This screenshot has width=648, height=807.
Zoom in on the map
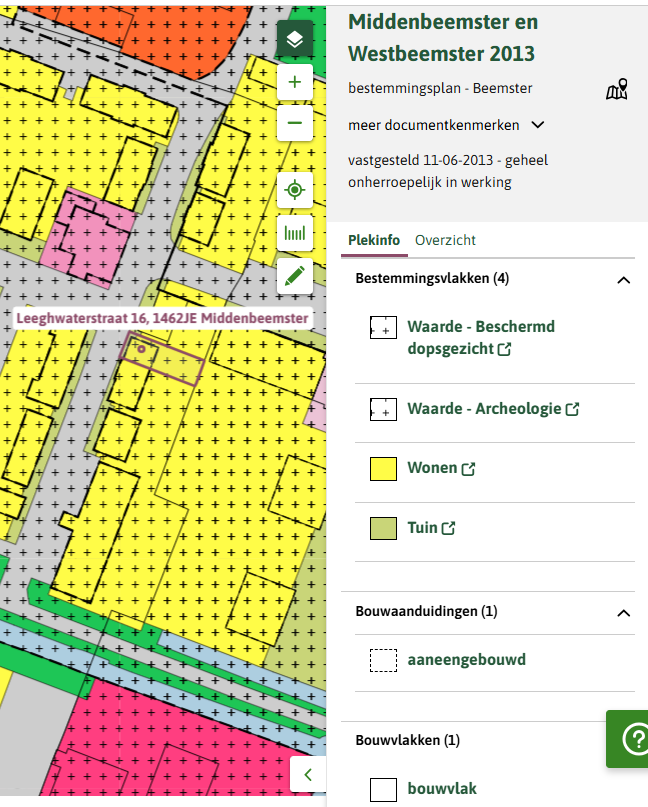pyautogui.click(x=294, y=83)
